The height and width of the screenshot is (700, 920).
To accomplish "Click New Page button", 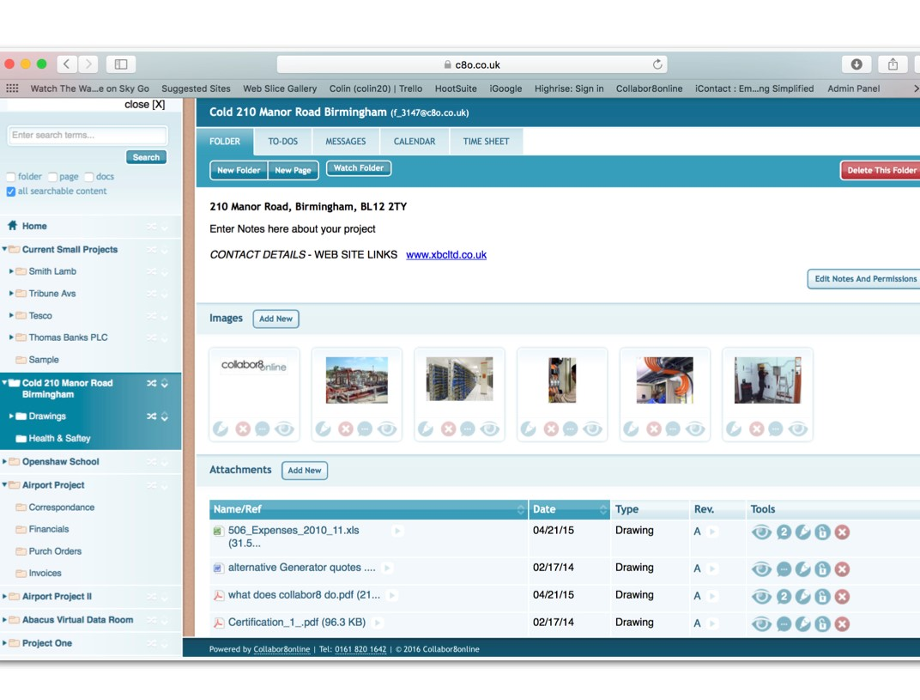I will tap(293, 170).
